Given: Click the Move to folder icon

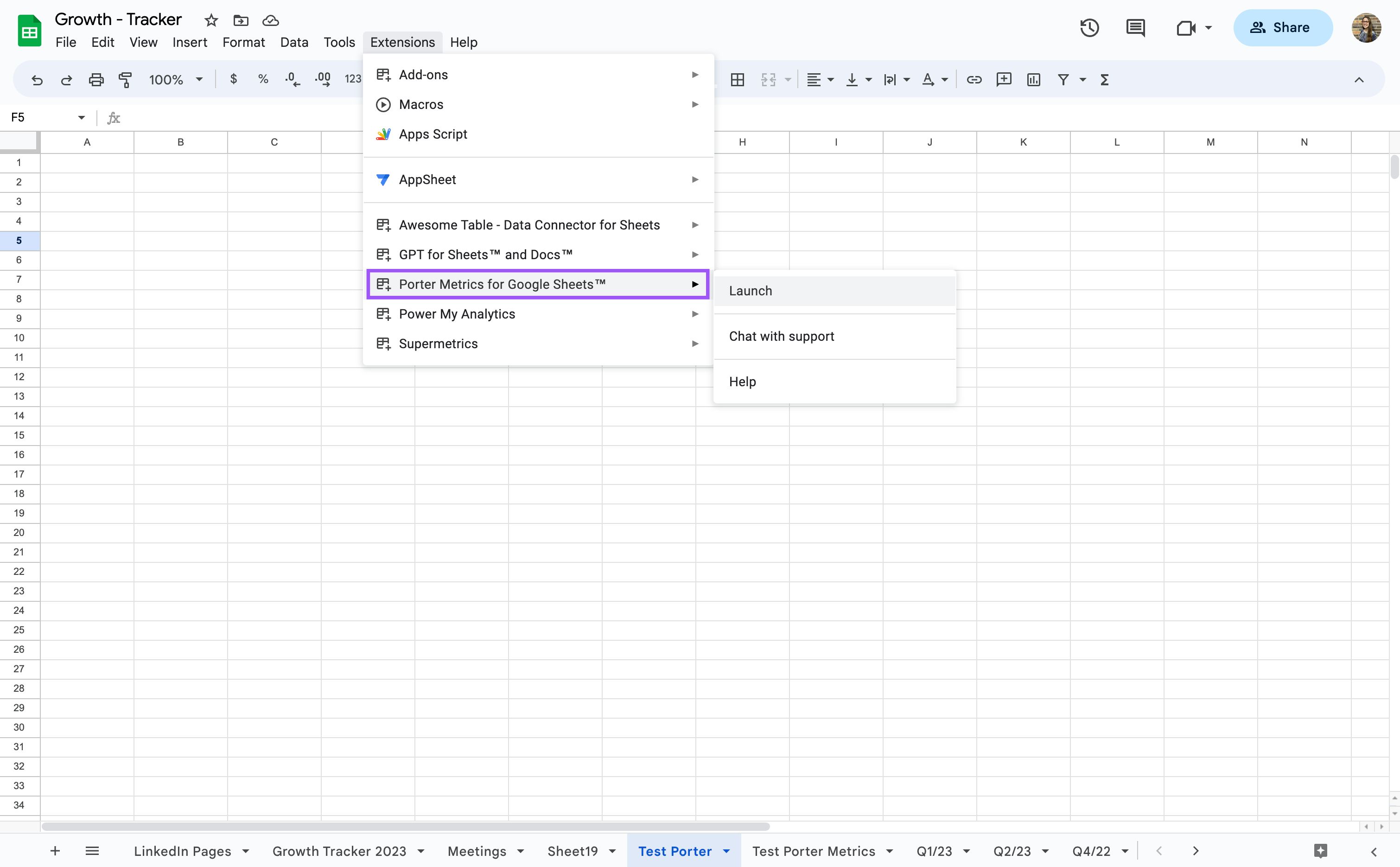Looking at the screenshot, I should coord(241,21).
